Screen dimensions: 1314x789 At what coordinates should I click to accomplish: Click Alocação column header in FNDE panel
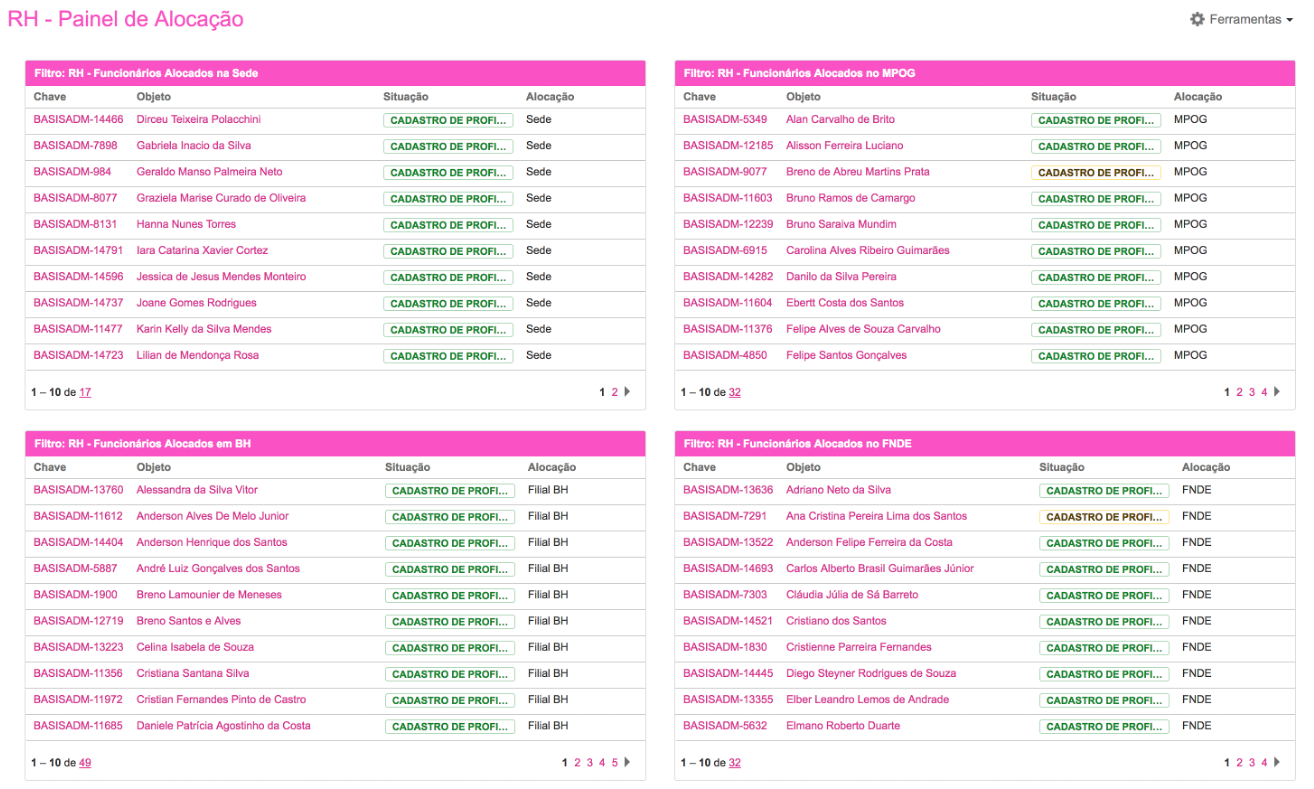1205,467
